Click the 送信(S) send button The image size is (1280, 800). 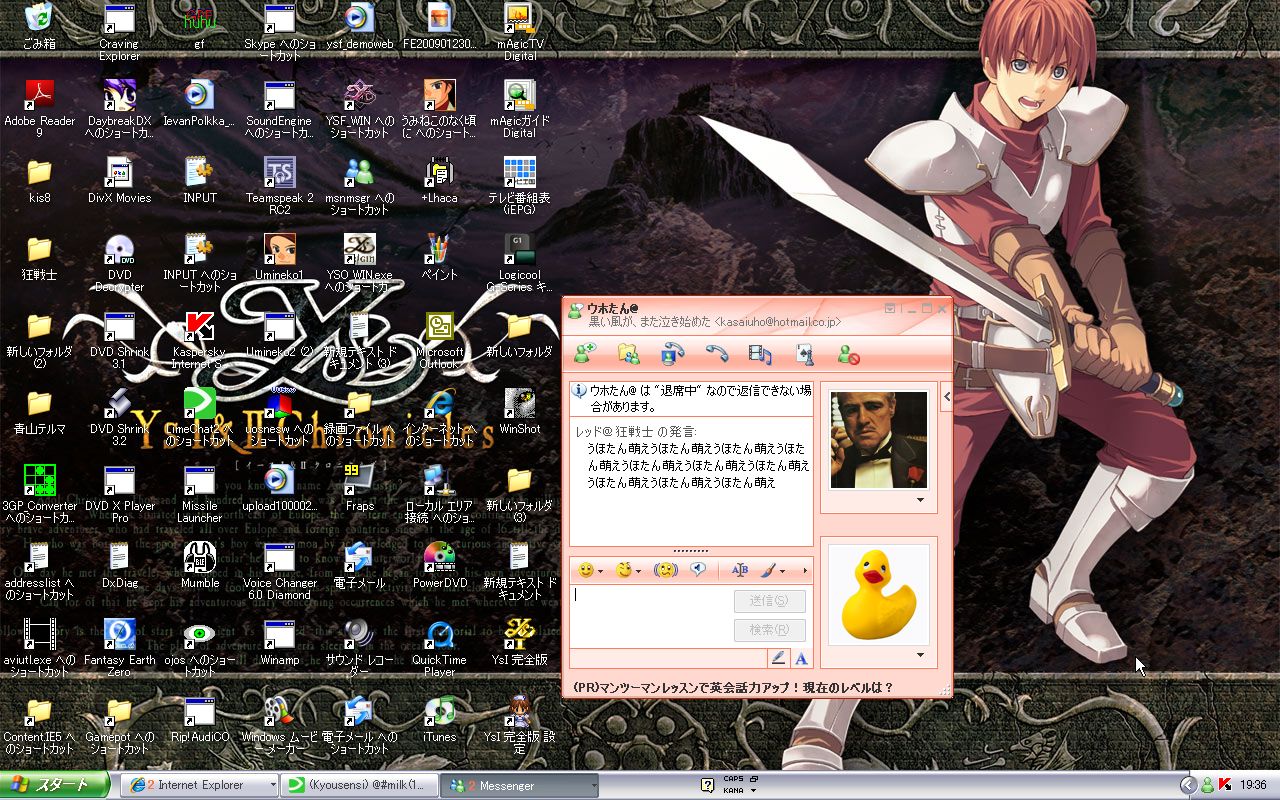(x=769, y=601)
